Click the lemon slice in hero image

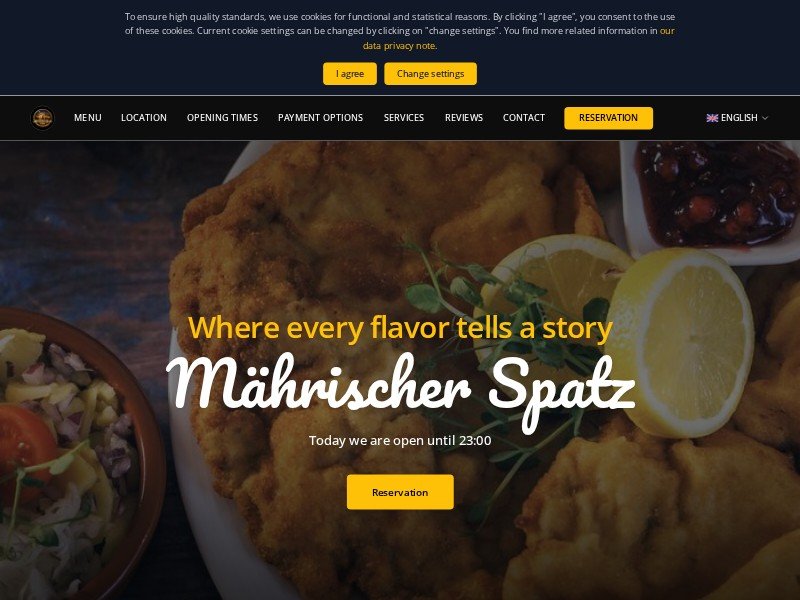[681, 342]
